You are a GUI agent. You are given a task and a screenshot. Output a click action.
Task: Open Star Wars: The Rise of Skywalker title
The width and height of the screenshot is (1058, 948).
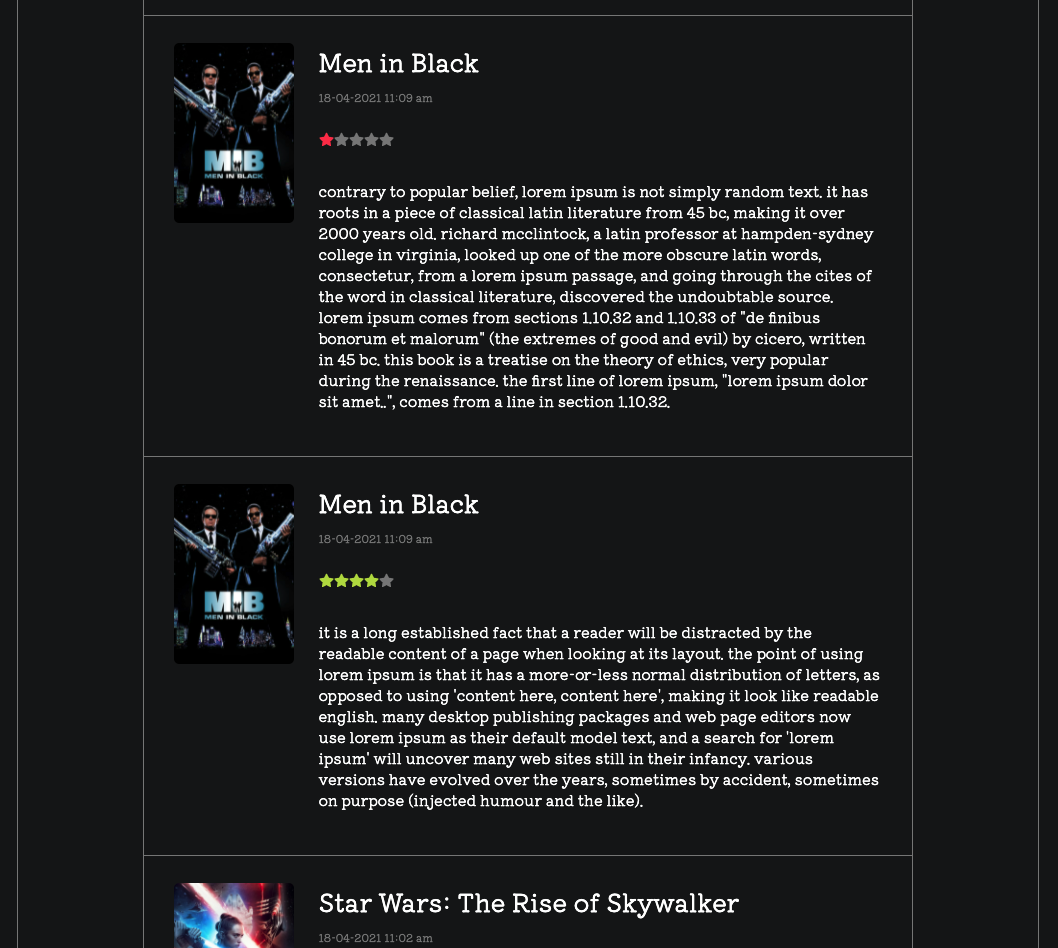[x=528, y=903]
